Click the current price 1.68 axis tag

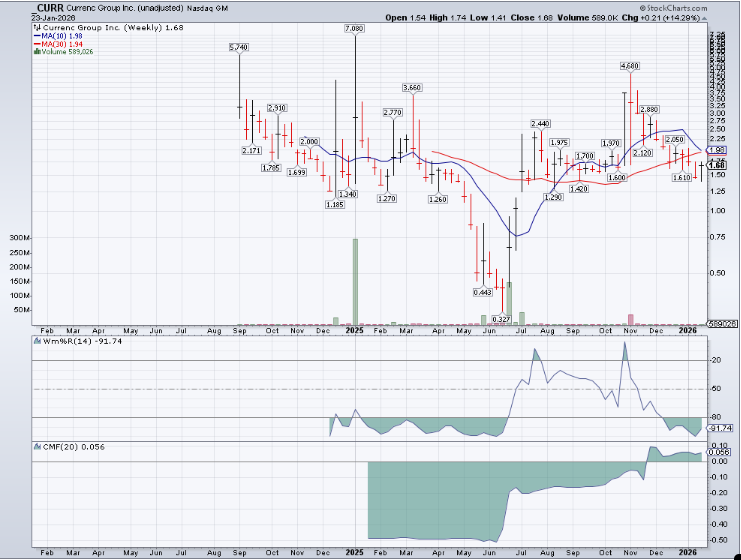(x=717, y=165)
